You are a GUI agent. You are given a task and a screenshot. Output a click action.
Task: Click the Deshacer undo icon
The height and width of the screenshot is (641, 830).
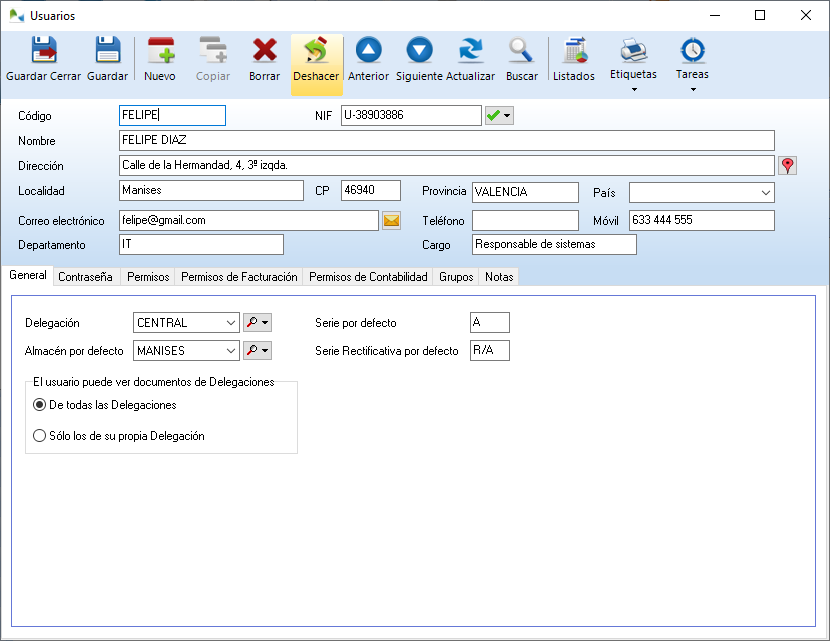pos(316,55)
